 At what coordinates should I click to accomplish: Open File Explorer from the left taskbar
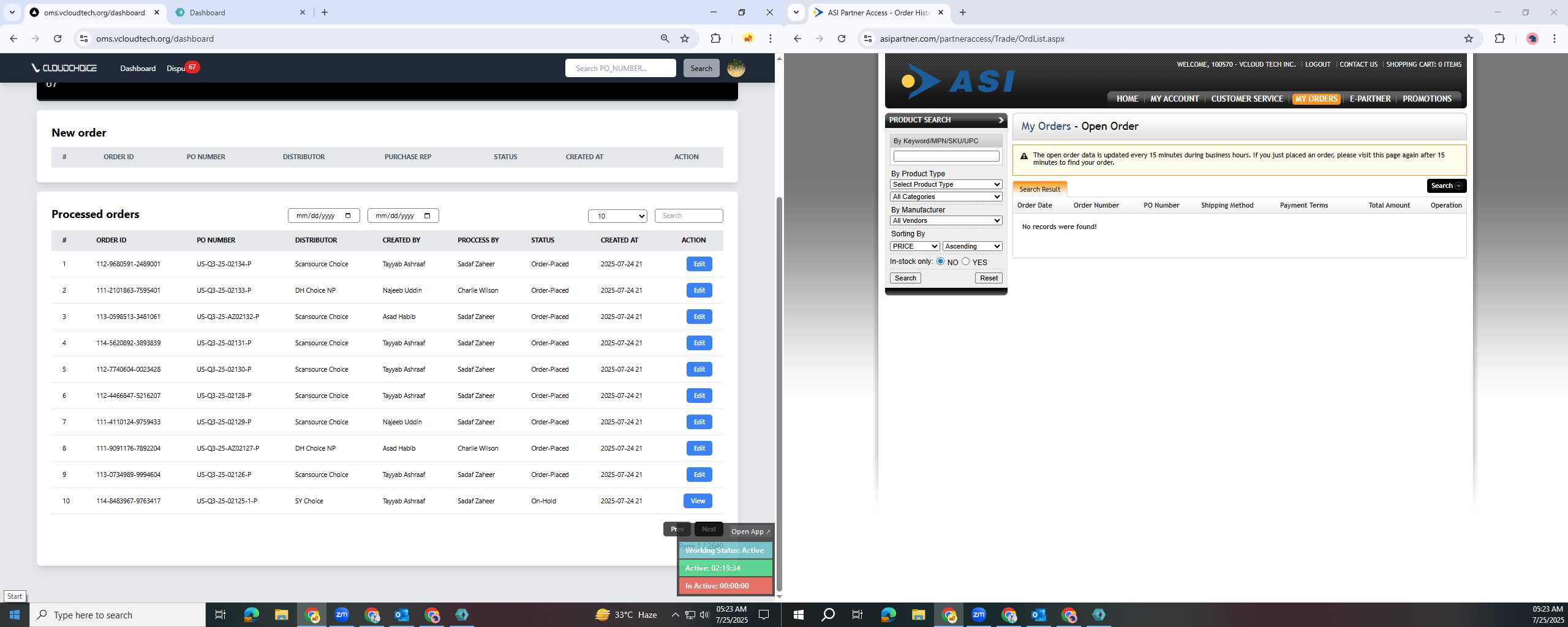click(281, 615)
